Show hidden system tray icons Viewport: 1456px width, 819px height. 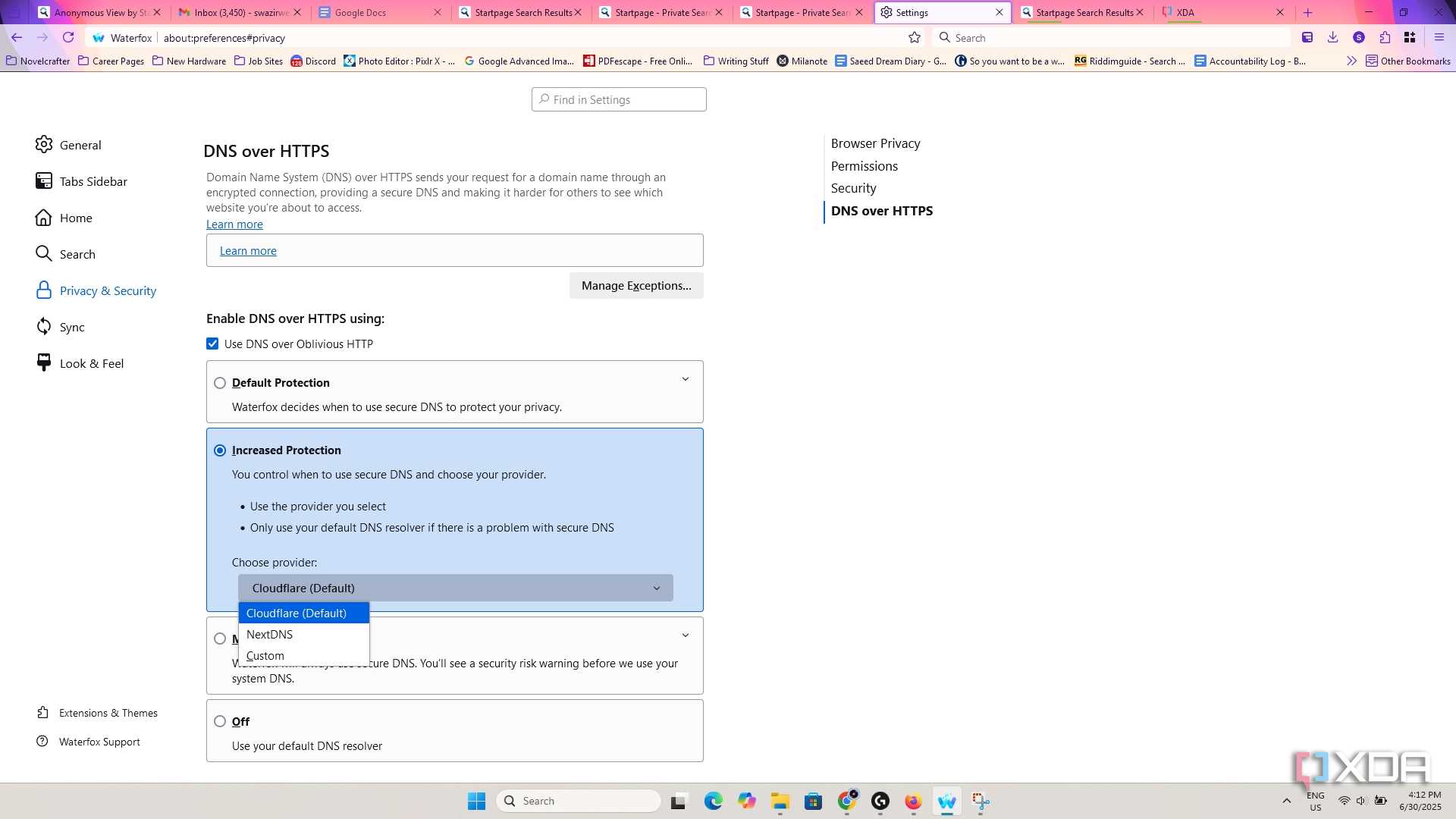1286,801
